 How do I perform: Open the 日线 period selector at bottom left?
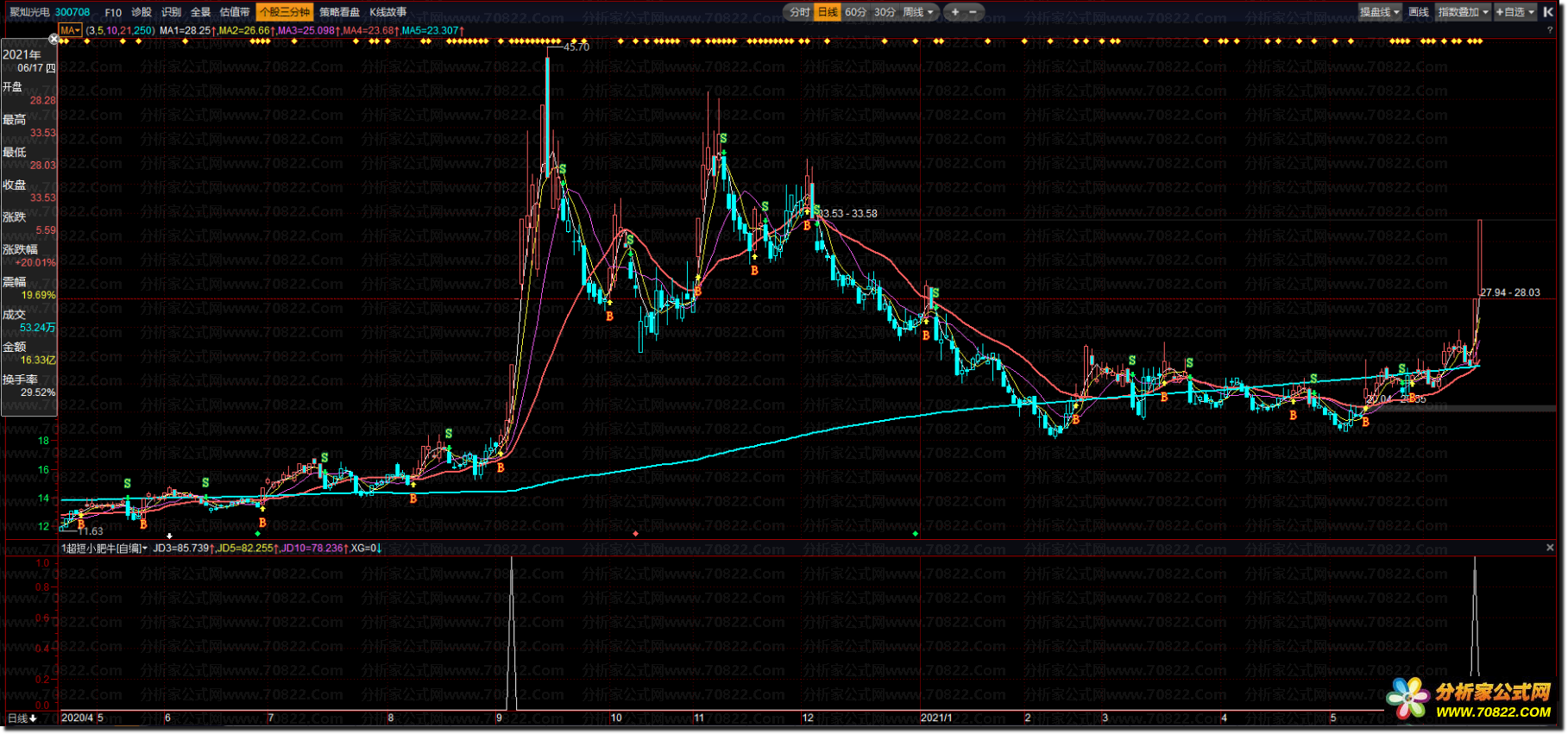click(x=22, y=718)
